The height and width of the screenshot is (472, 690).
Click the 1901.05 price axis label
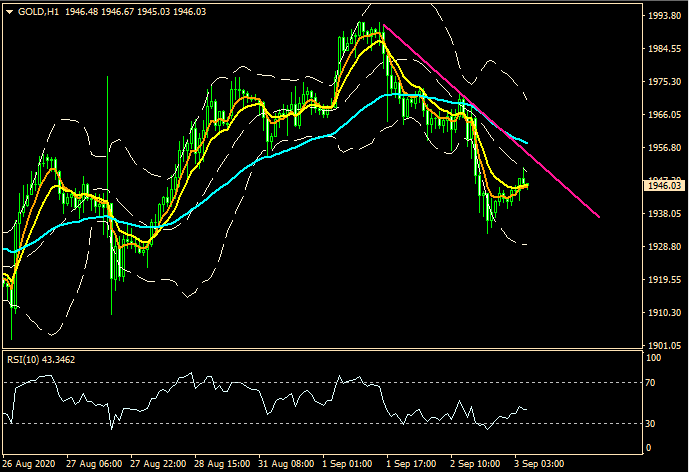(663, 345)
